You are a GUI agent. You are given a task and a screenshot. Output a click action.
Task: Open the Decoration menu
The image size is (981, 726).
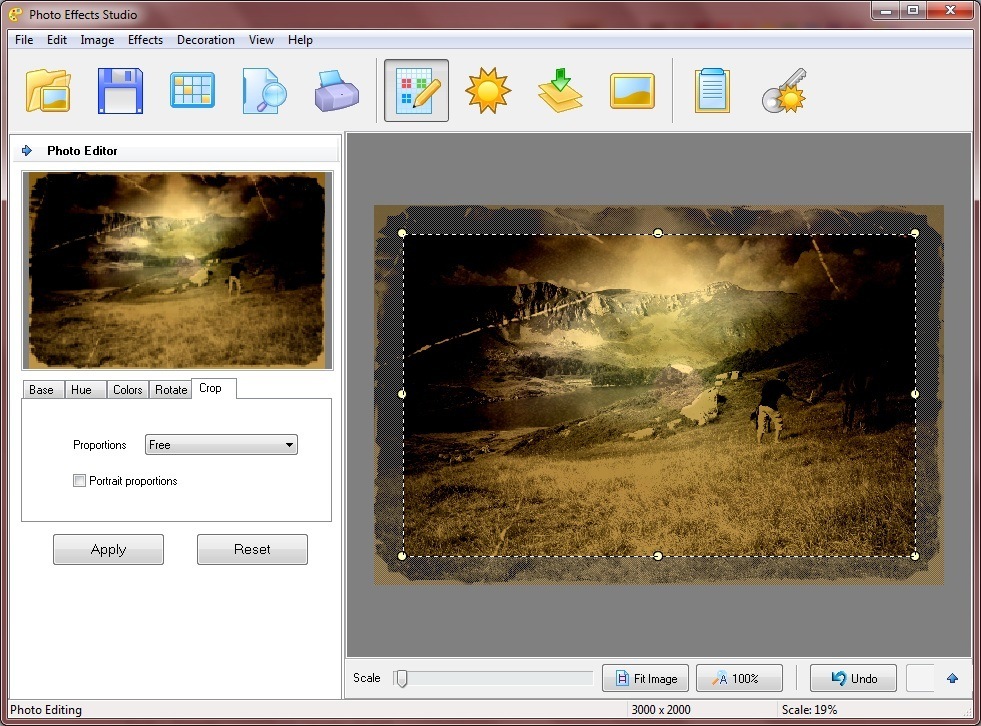click(x=205, y=40)
